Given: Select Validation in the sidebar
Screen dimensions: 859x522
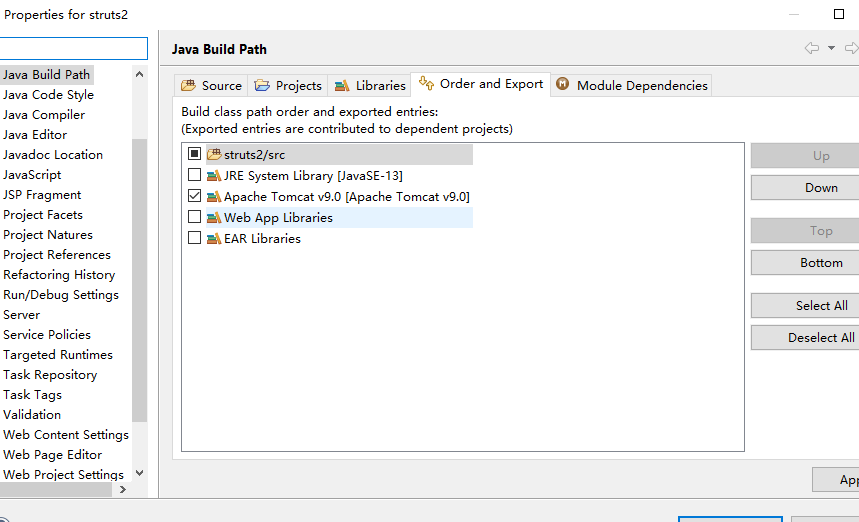Looking at the screenshot, I should [x=32, y=415].
